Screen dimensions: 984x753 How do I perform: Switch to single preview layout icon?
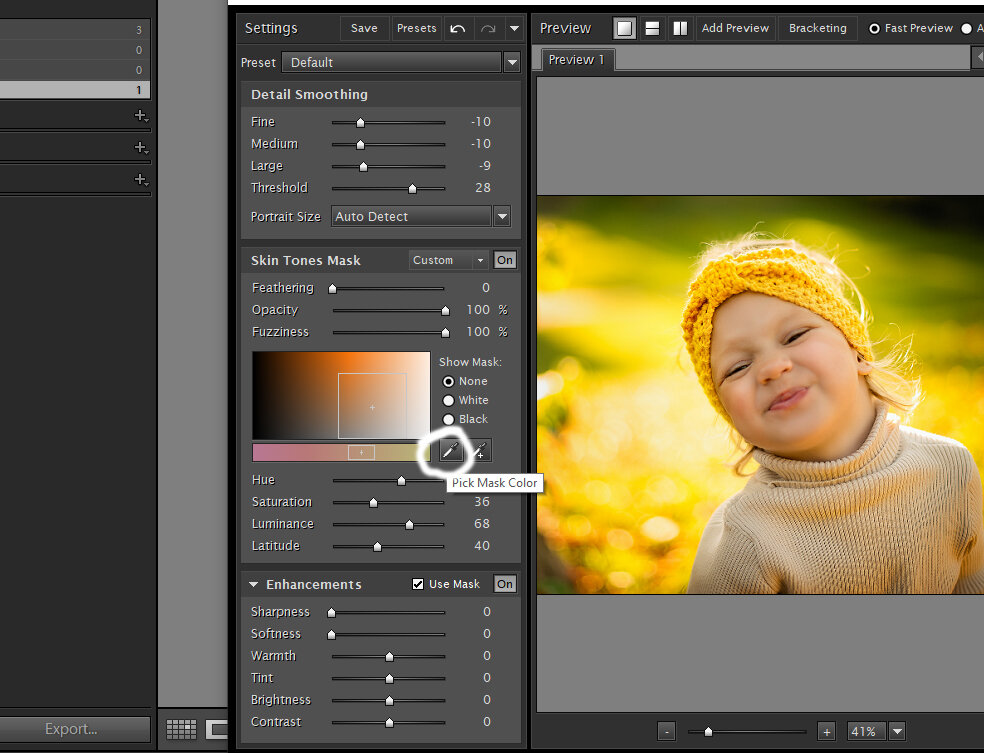coord(624,28)
